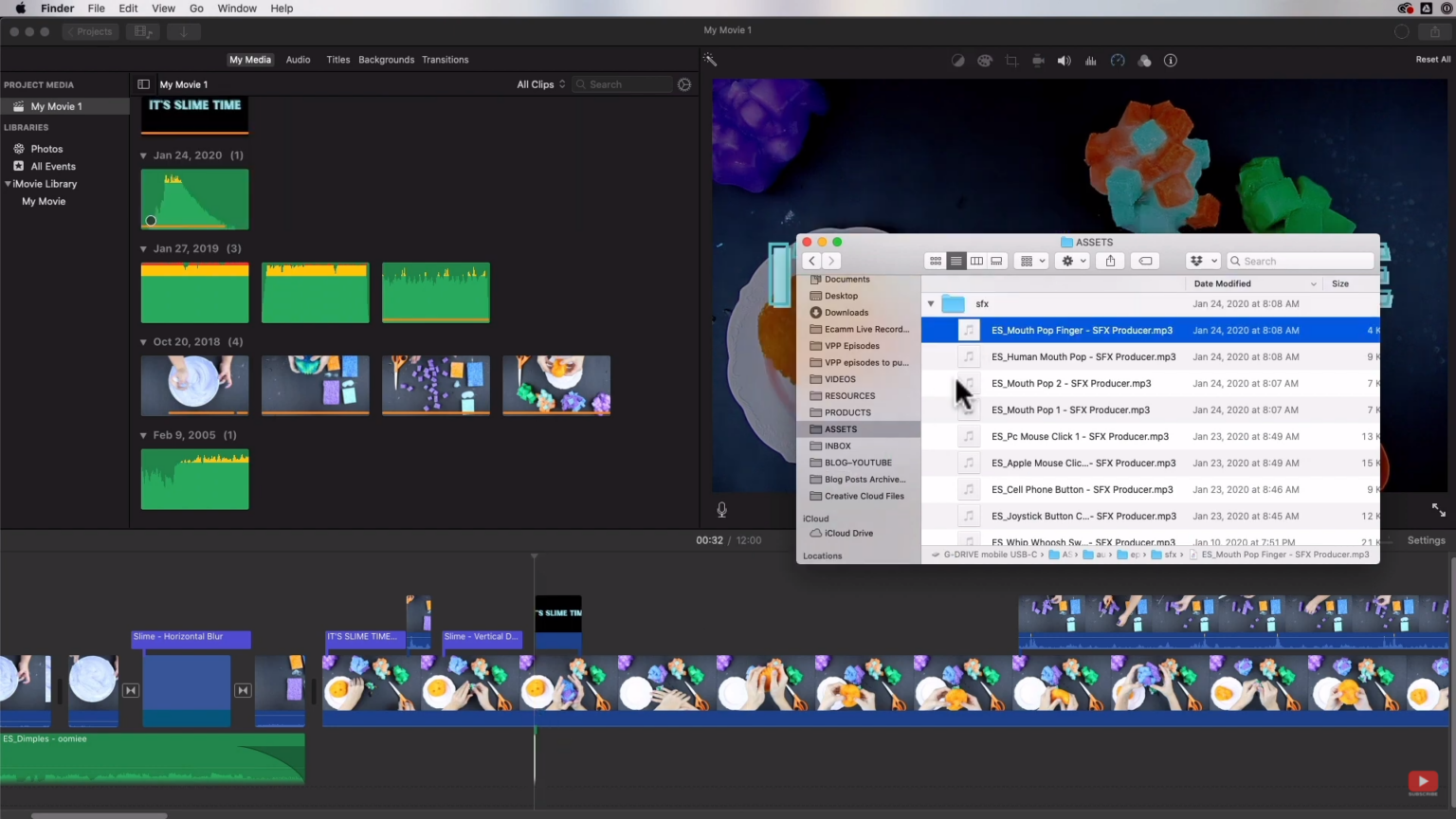Switch Finder to icon view
The width and height of the screenshot is (1456, 819).
pos(936,261)
